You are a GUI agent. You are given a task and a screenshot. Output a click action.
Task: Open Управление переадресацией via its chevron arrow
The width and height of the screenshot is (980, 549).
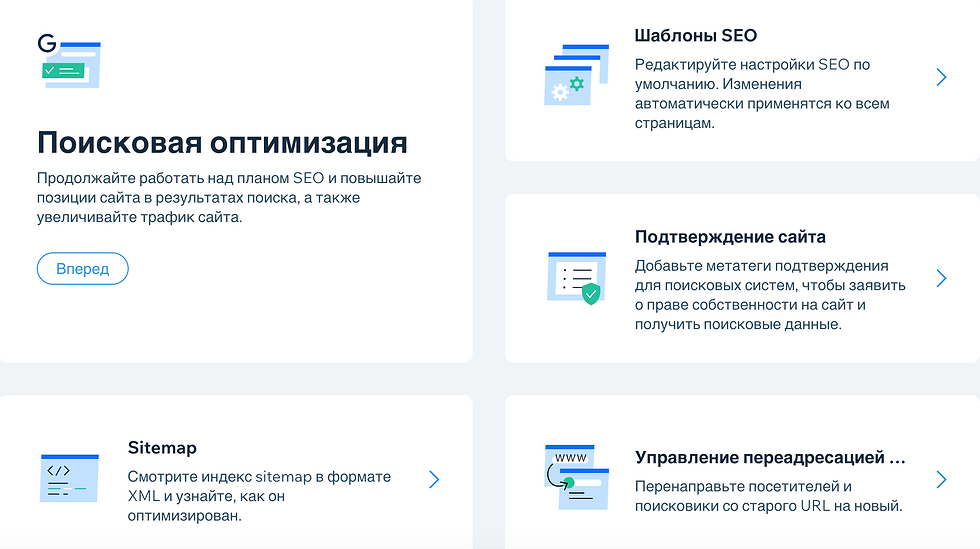941,479
